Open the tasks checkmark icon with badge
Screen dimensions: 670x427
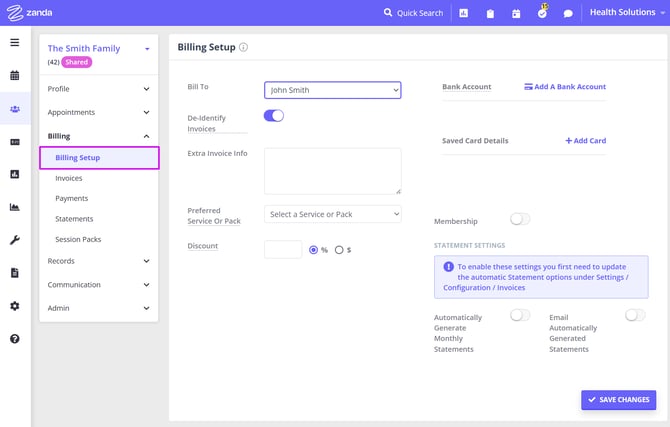pos(542,14)
